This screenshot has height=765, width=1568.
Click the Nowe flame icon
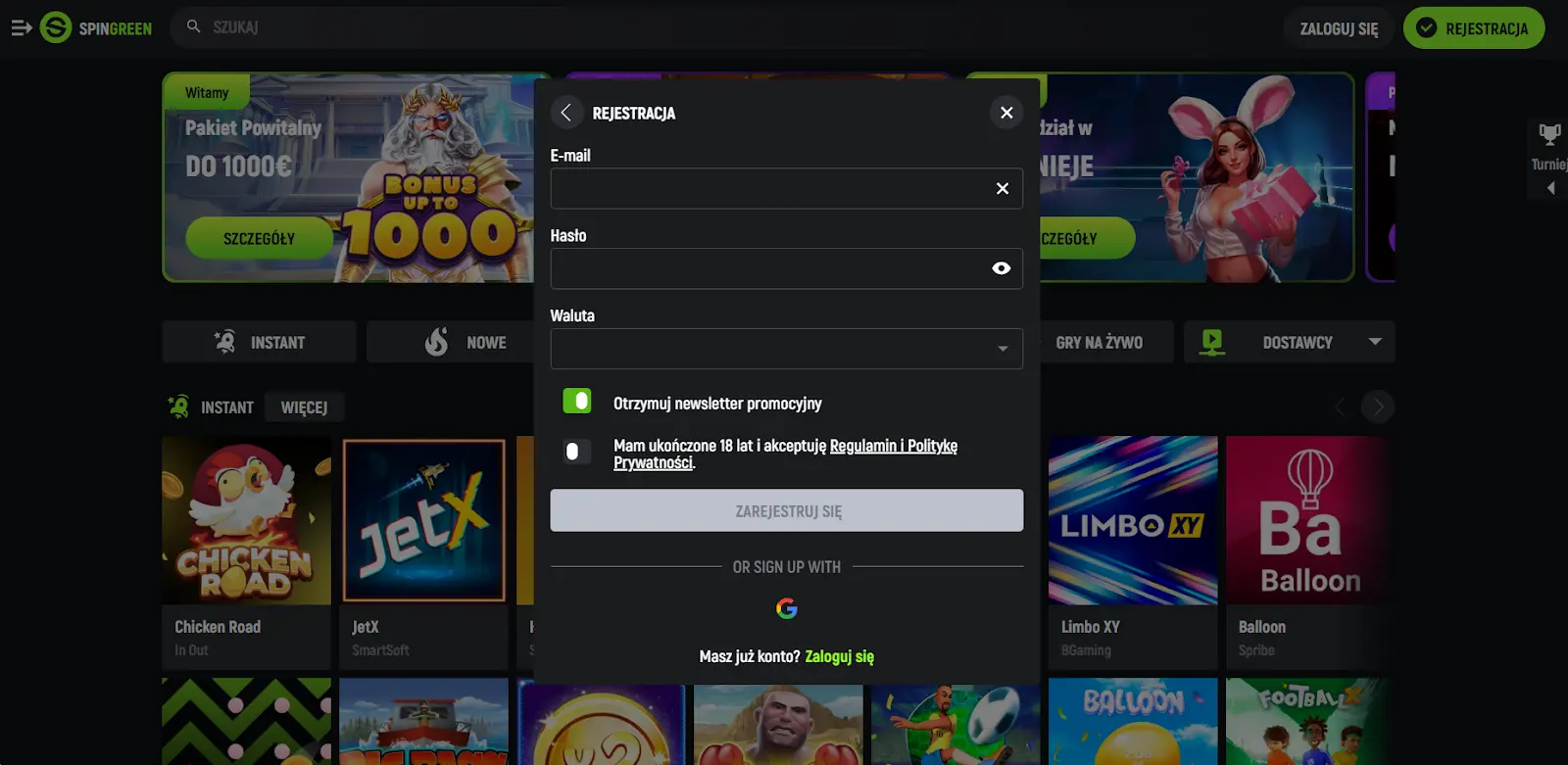437,342
